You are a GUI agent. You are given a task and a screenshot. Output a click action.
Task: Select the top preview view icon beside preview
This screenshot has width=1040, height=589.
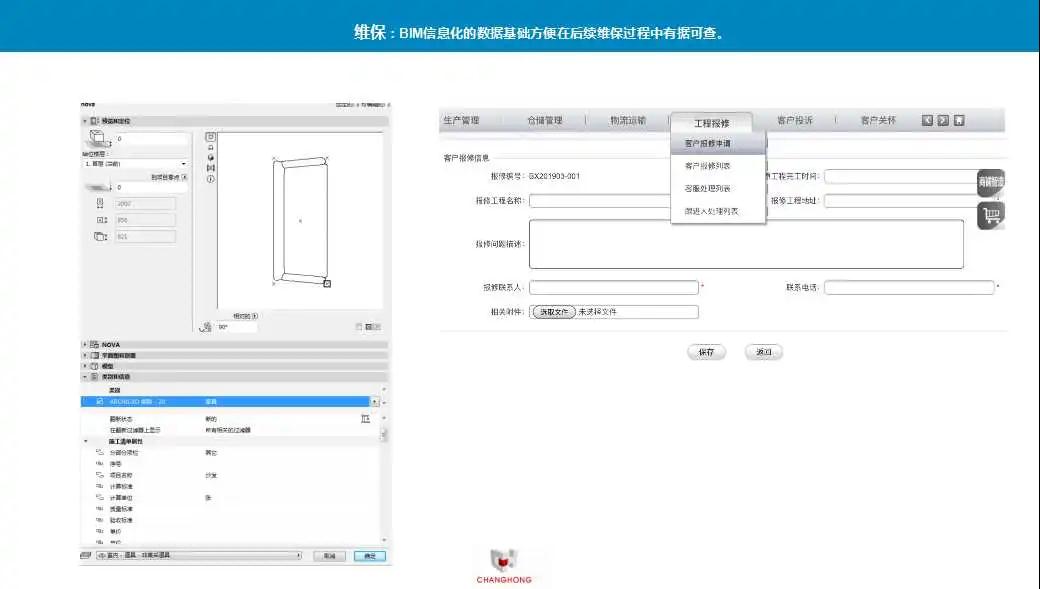coord(210,137)
